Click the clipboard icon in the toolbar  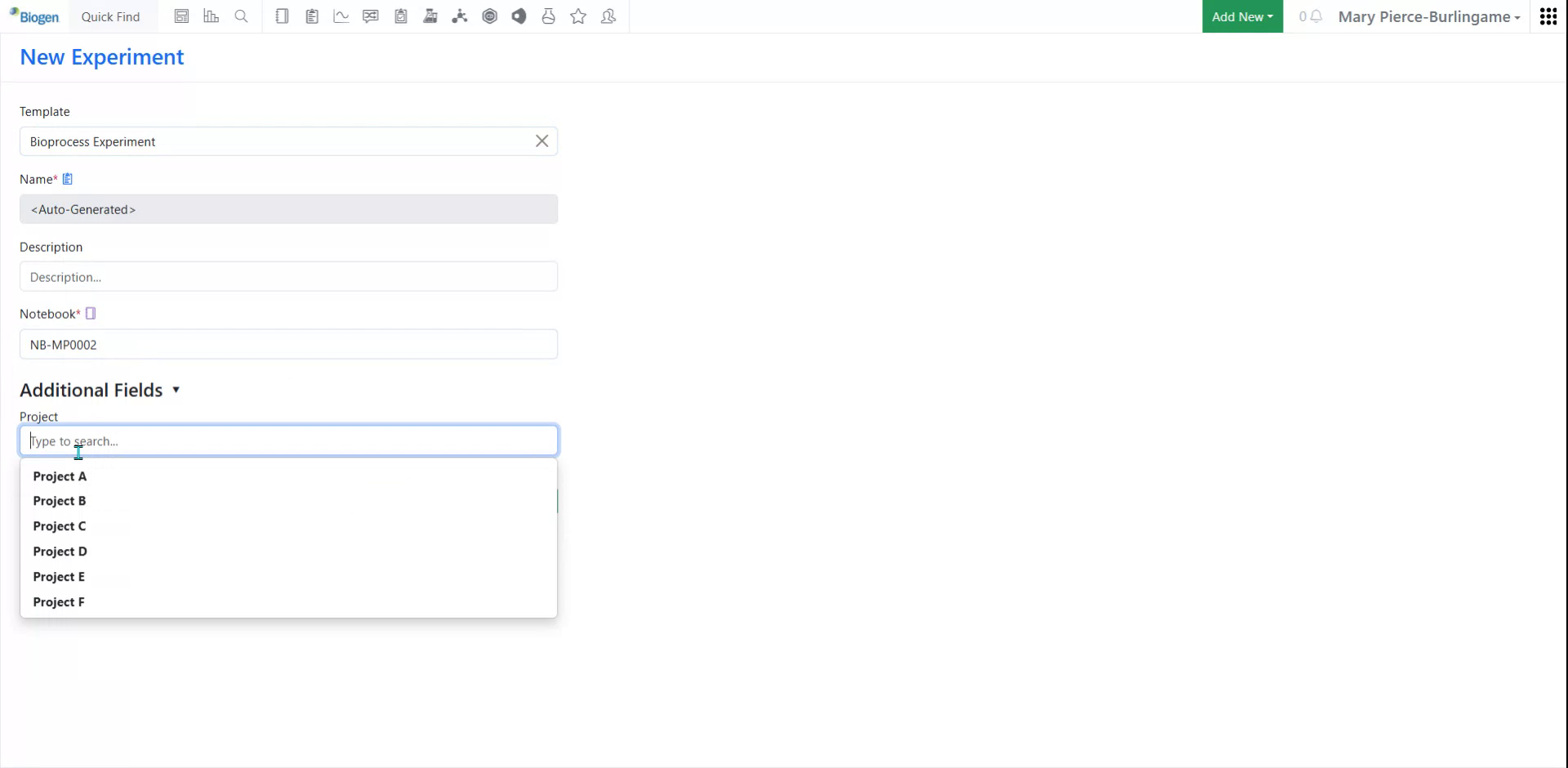[x=311, y=16]
